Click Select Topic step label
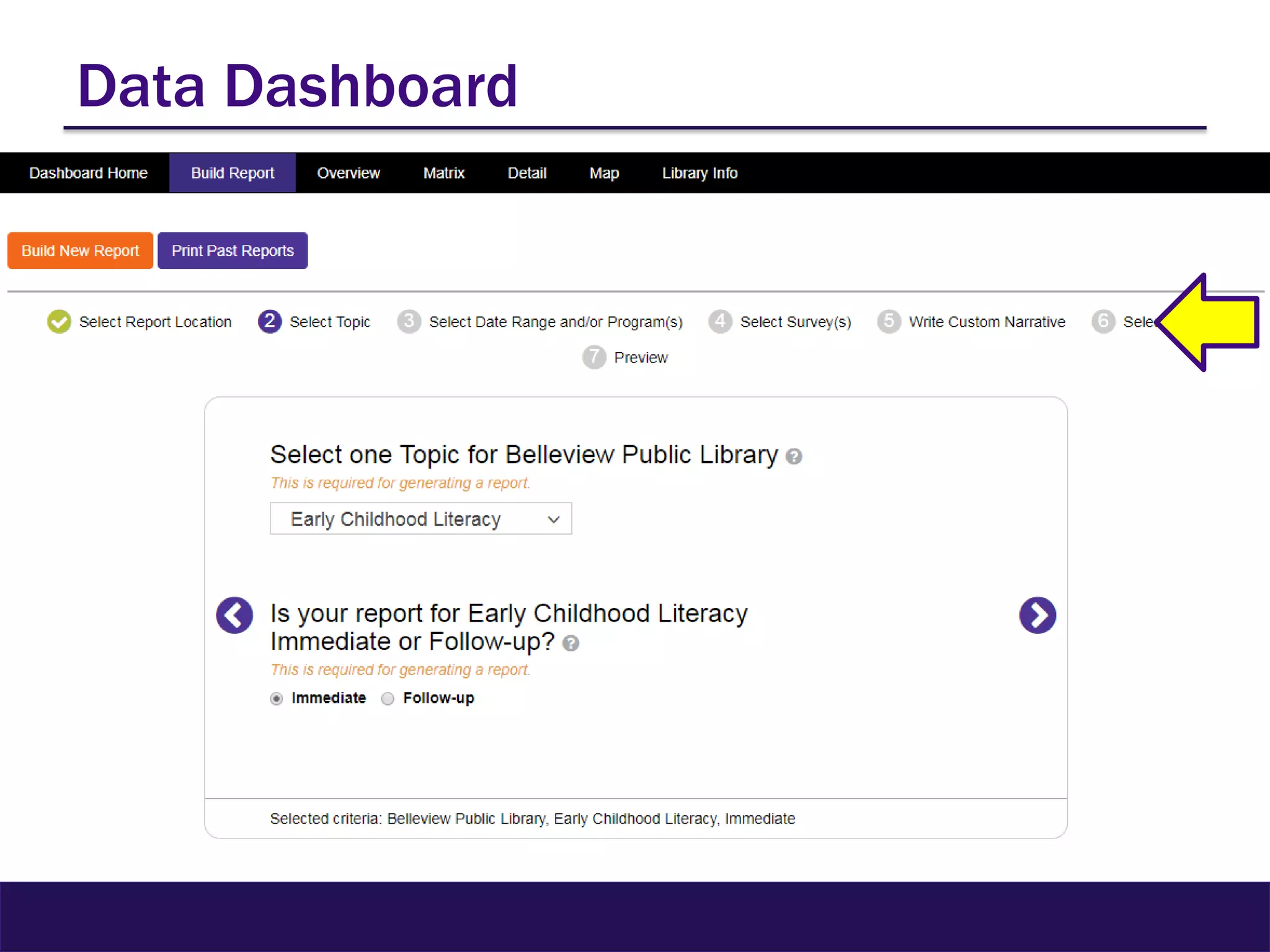Viewport: 1270px width, 952px height. [330, 322]
